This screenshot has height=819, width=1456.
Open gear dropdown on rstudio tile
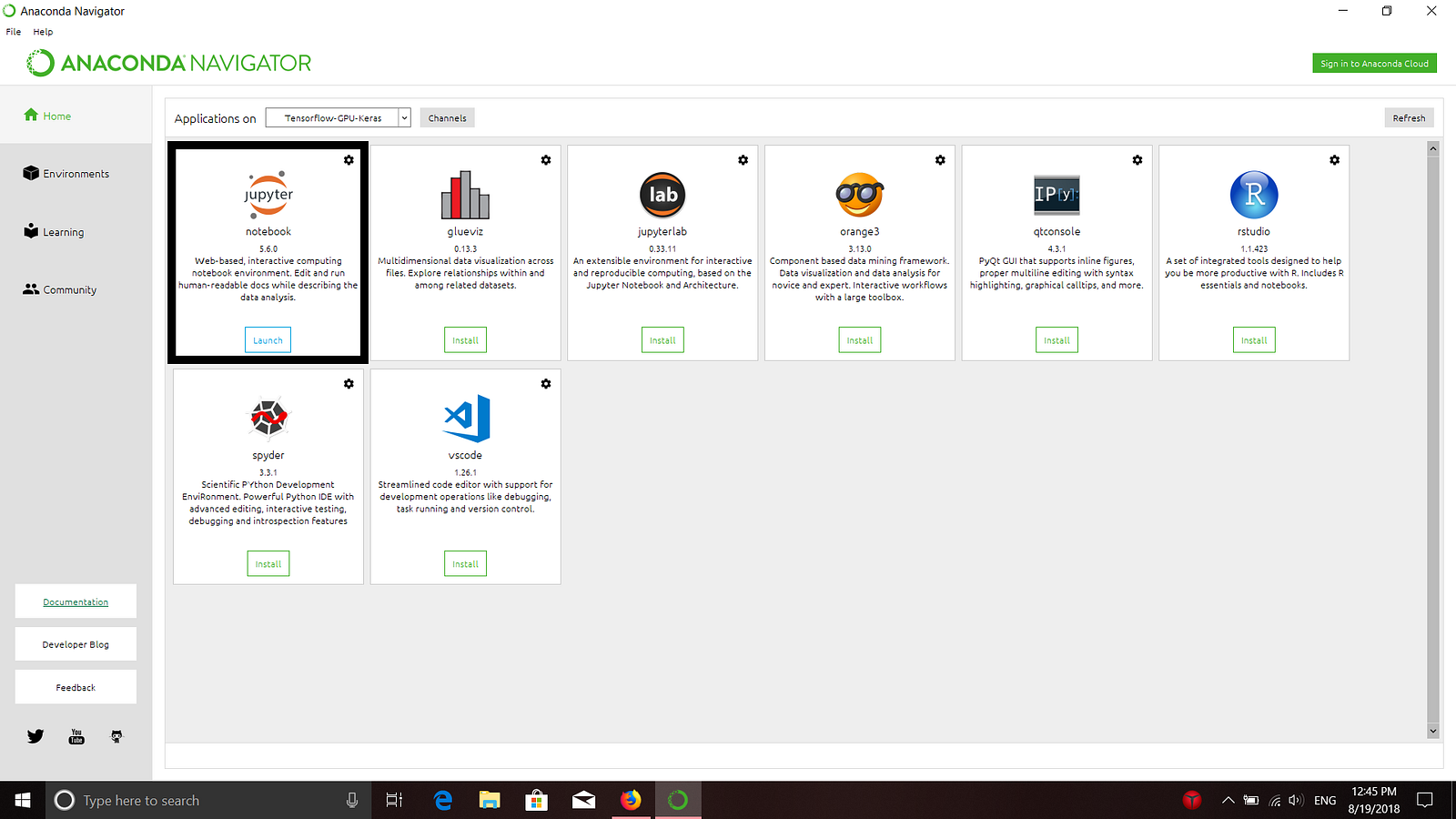click(1334, 160)
